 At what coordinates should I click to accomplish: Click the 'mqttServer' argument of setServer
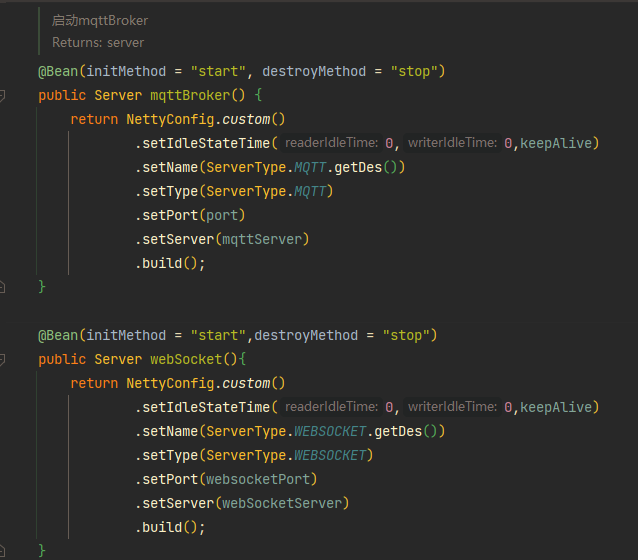pos(262,239)
